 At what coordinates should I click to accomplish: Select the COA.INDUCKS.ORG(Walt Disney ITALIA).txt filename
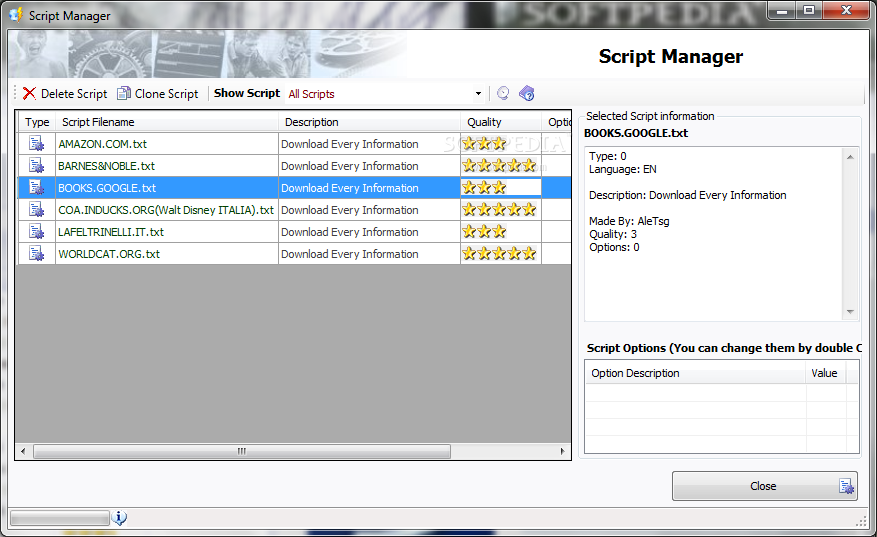click(x=166, y=210)
